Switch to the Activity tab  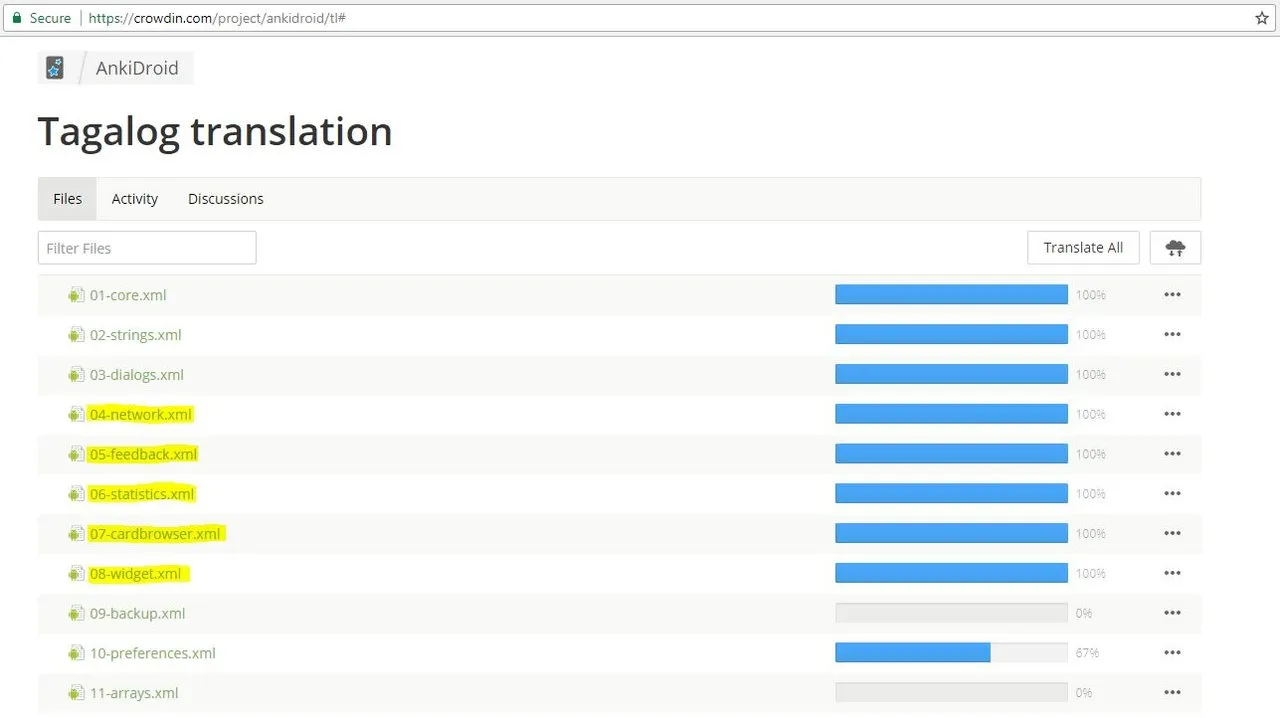point(135,199)
